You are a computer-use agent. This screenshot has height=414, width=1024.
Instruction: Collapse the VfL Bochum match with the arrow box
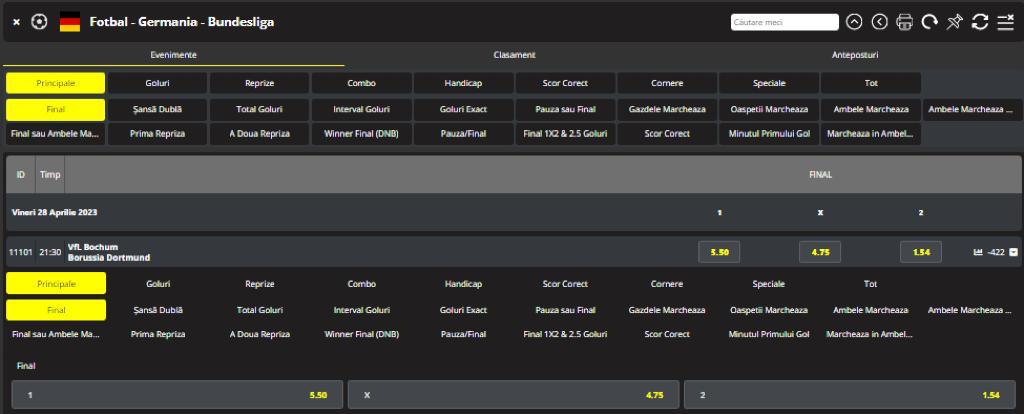click(x=1014, y=252)
